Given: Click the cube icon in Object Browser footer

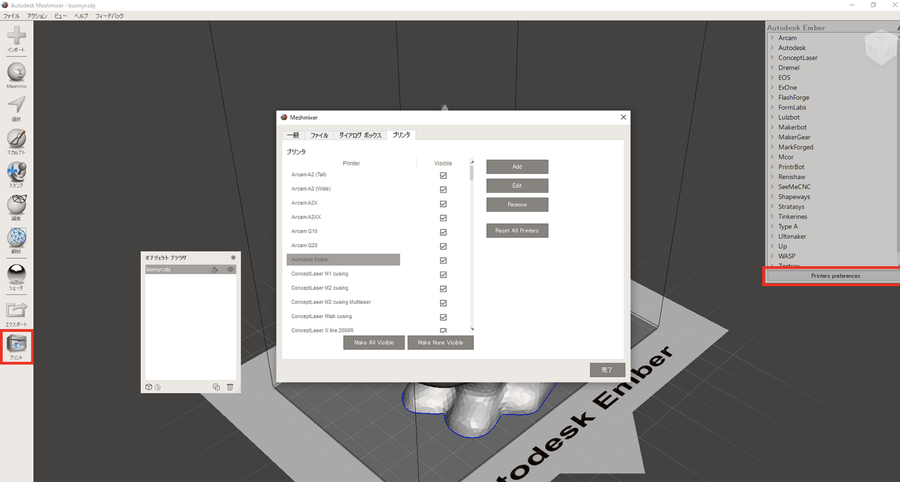Looking at the screenshot, I should tap(149, 387).
